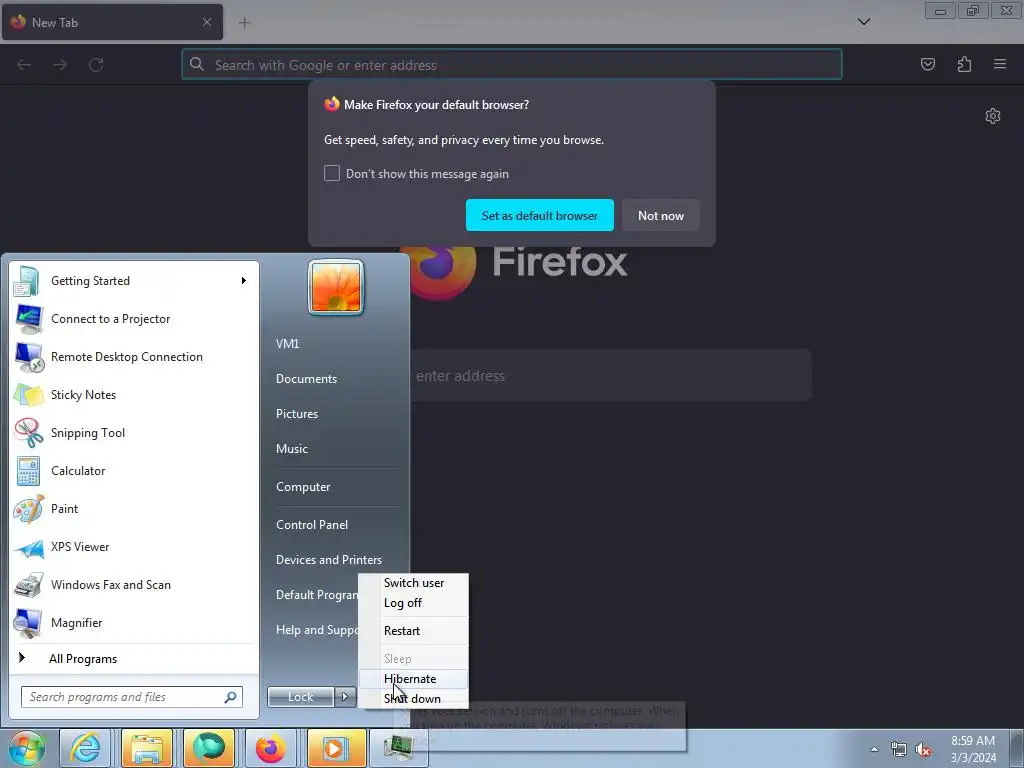Screen dimensions: 1024x768
Task: Open Firefox application menu
Action: coord(1000,64)
